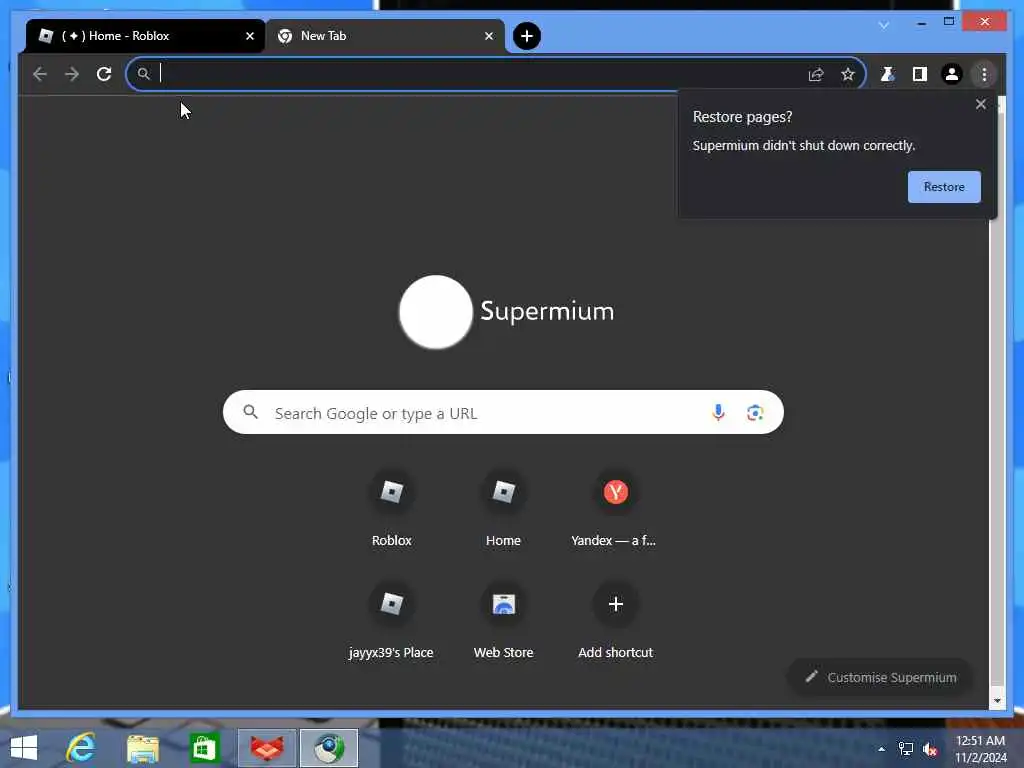Viewport: 1024px width, 768px height.
Task: Open the clock showing 12:51 AM
Action: coord(980,748)
